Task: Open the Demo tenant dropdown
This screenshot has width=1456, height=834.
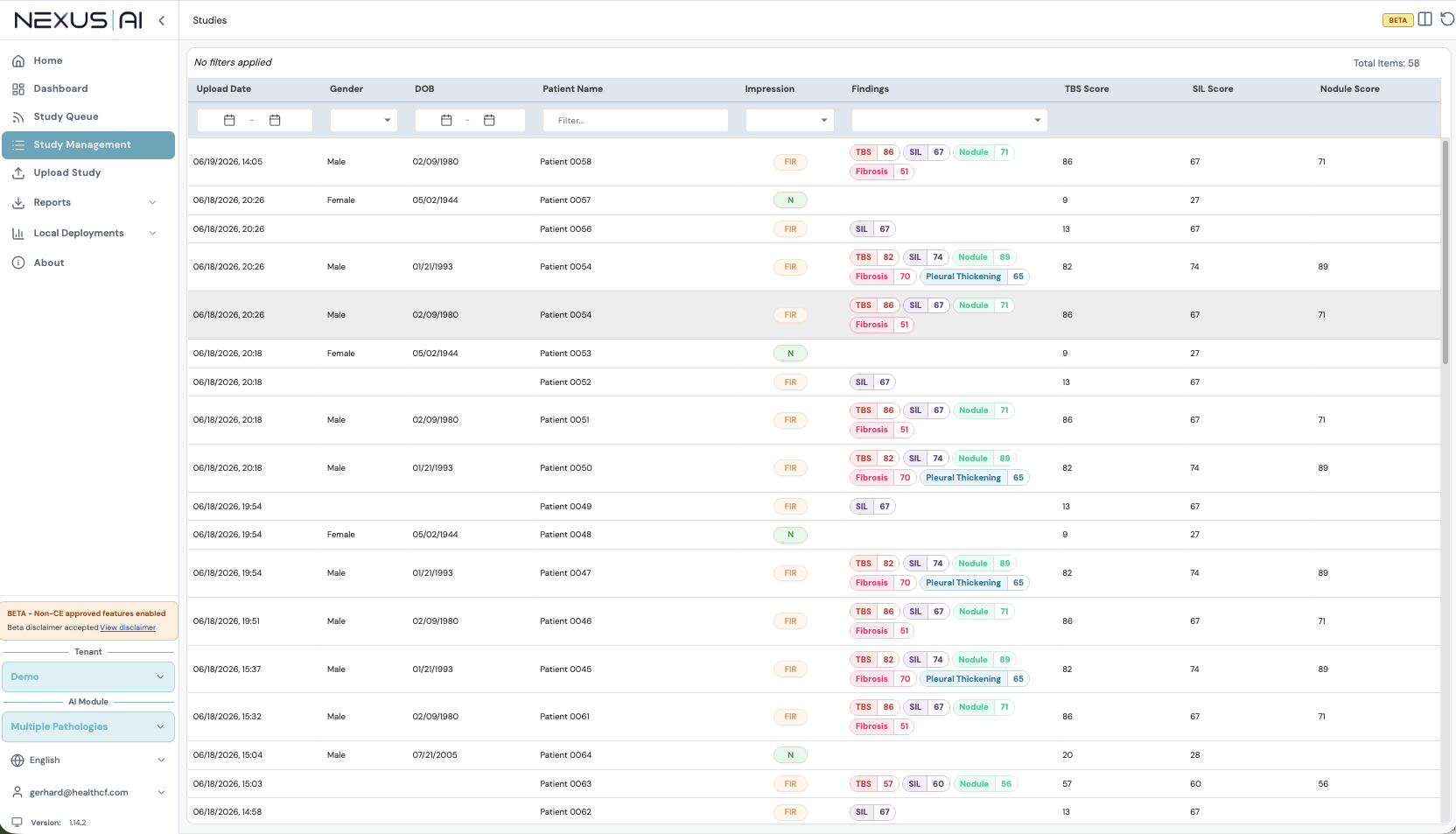Action: (x=88, y=677)
